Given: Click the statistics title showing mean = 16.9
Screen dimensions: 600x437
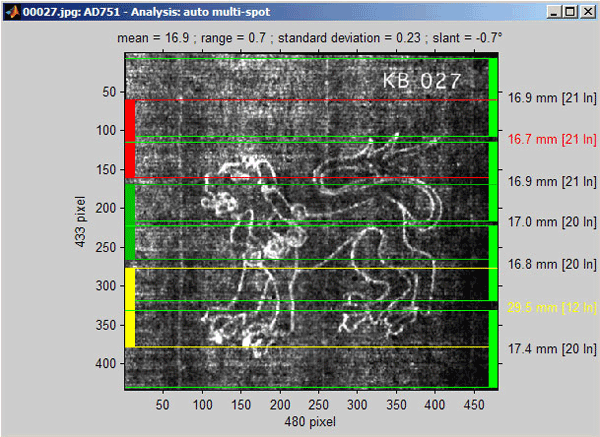Looking at the screenshot, I should pyautogui.click(x=309, y=38).
